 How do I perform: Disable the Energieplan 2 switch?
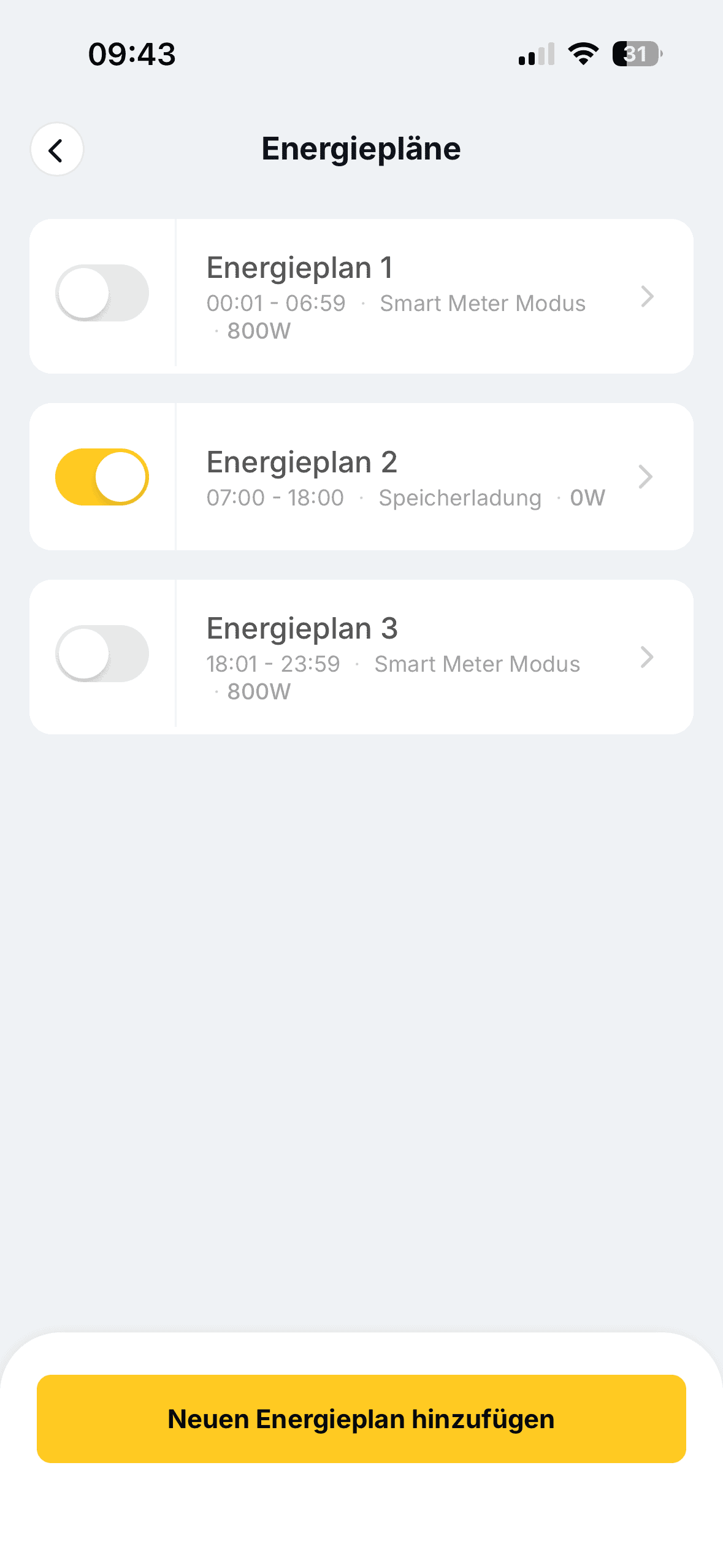click(102, 477)
